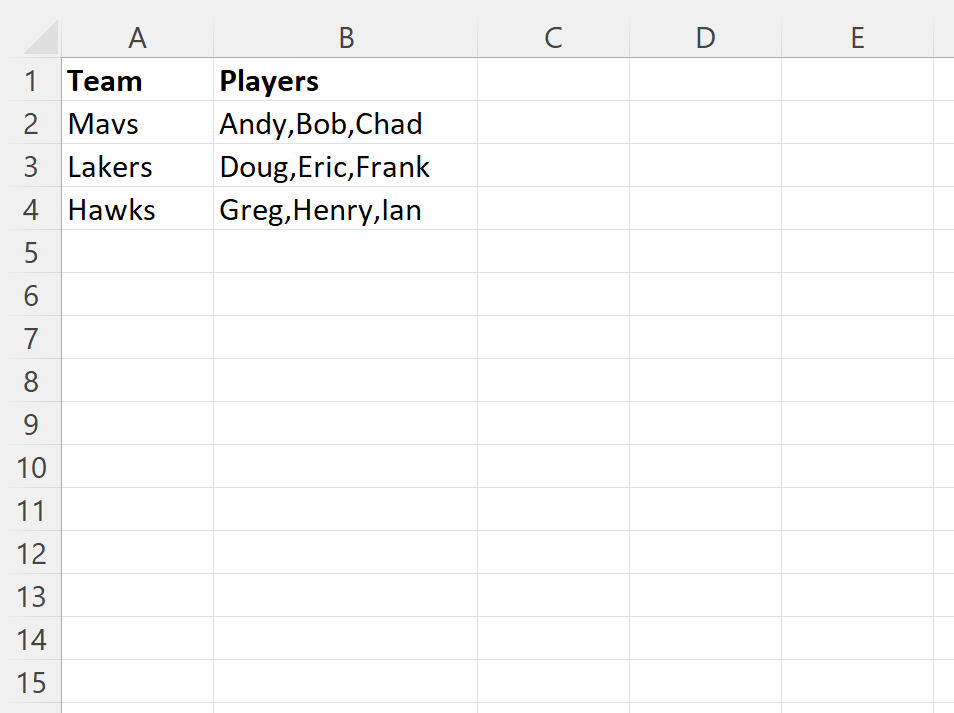Click empty cell D7
The height and width of the screenshot is (713, 954).
pos(706,338)
